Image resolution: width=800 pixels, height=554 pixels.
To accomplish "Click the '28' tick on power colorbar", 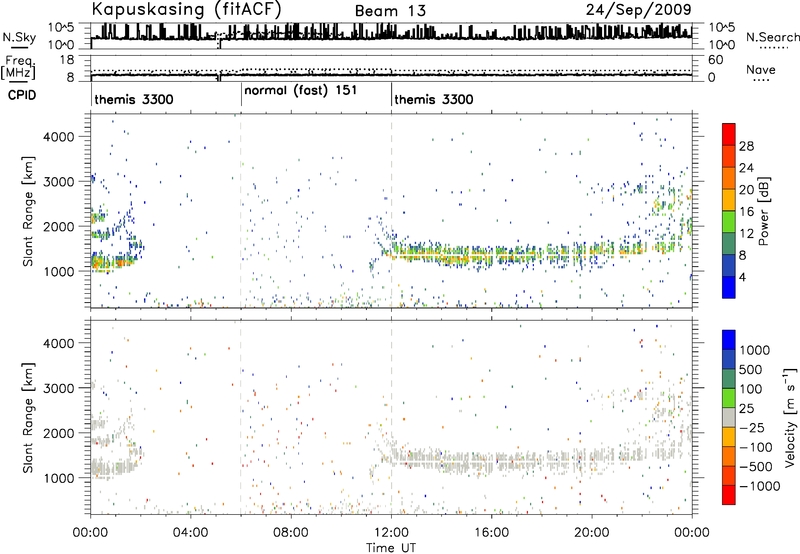I will point(746,146).
